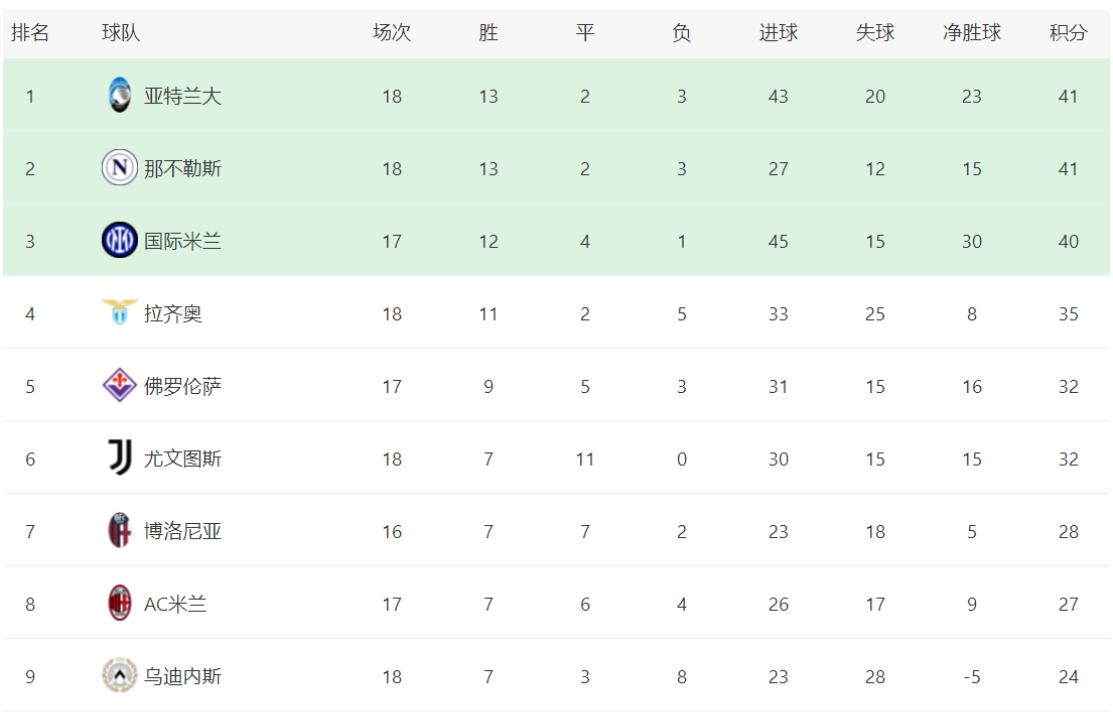Click the 排名 rank column header
The width and height of the screenshot is (1113, 713).
coord(30,33)
